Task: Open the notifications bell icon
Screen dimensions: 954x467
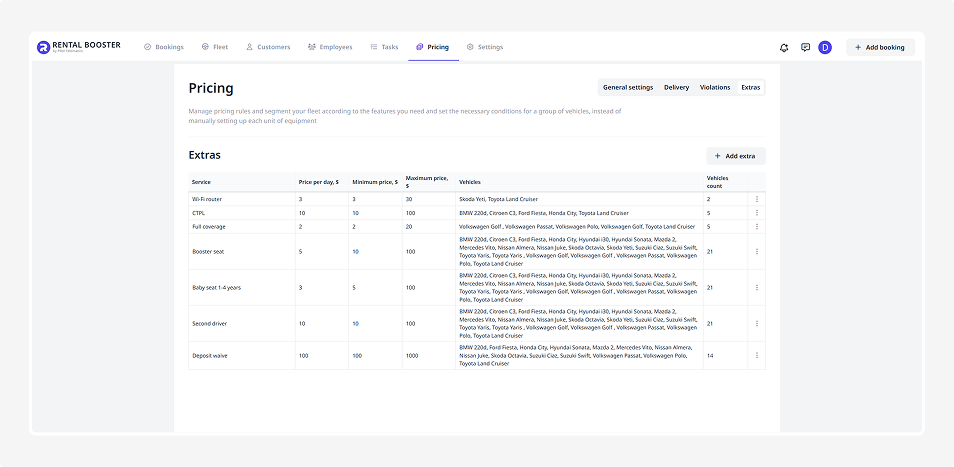Action: (x=784, y=47)
